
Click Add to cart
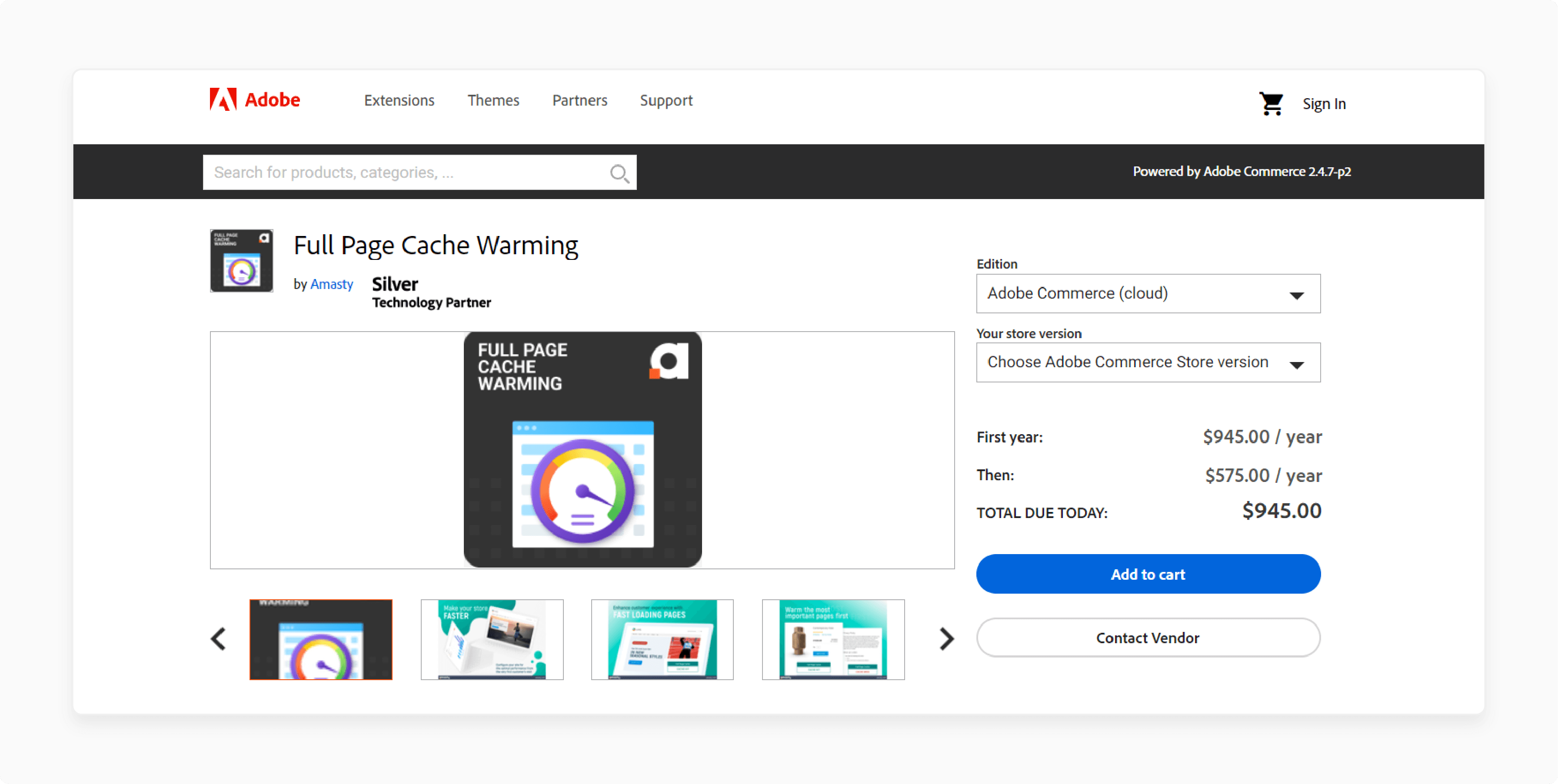coord(1148,574)
